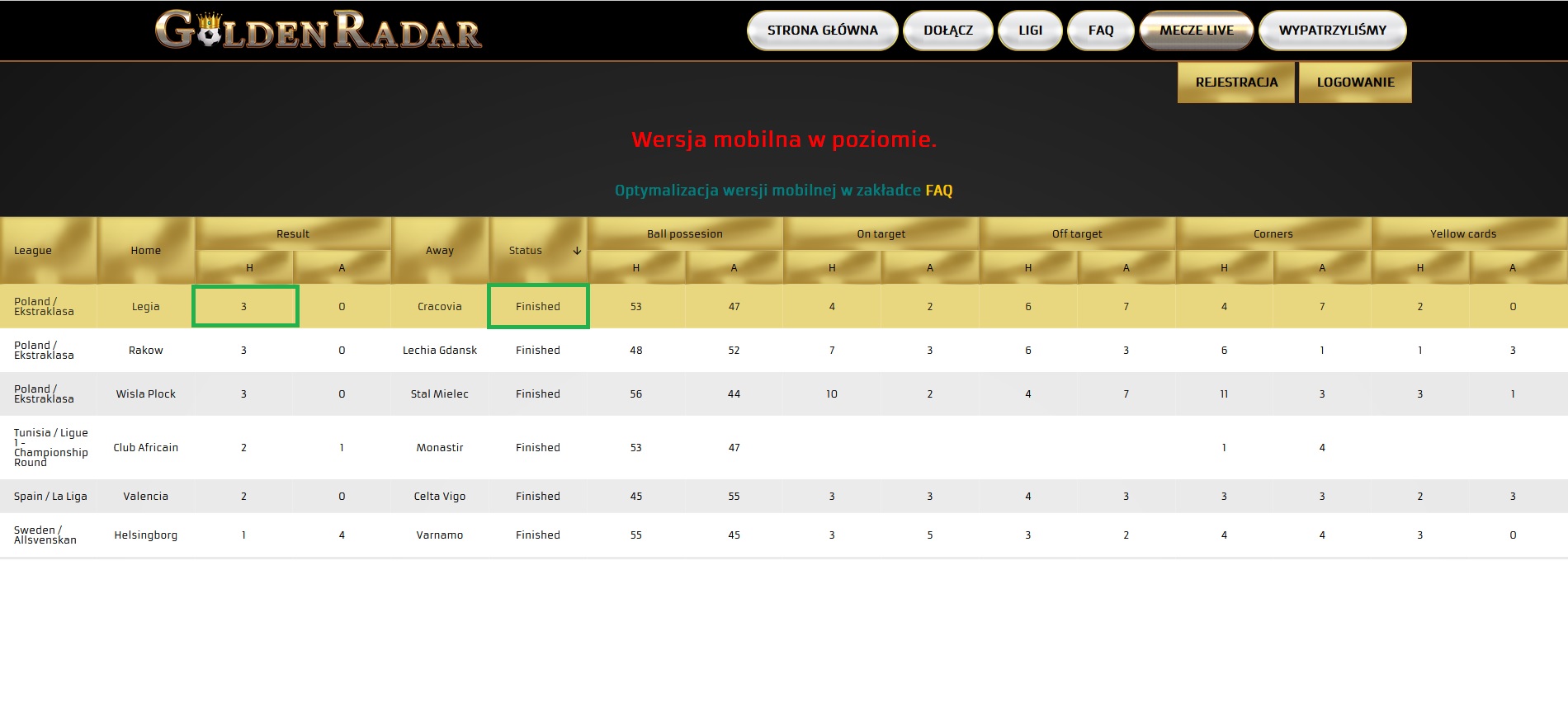
Task: Sort by the Home column header
Action: click(146, 251)
